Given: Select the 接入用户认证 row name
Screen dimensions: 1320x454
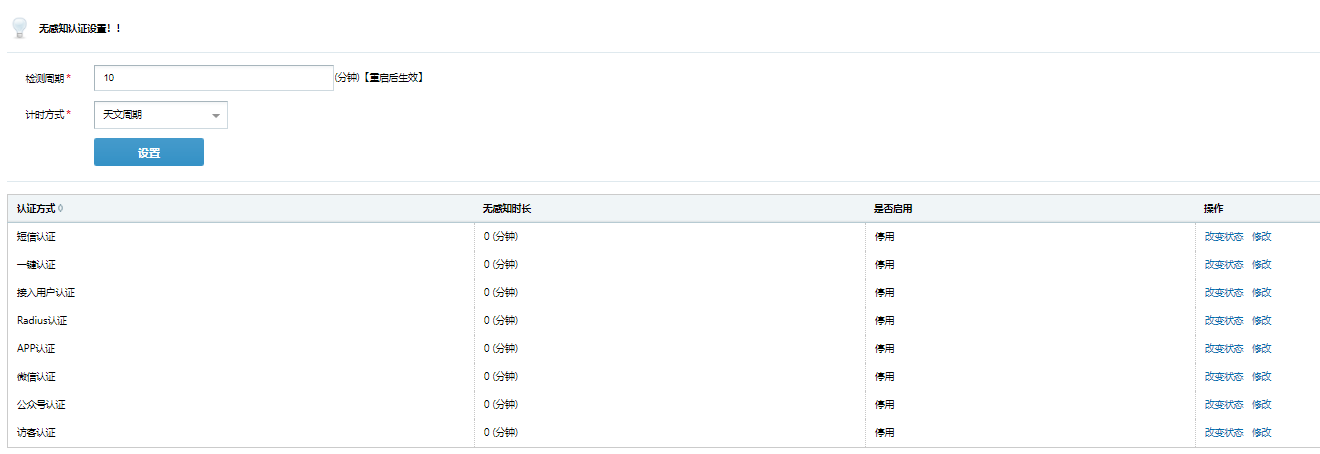Looking at the screenshot, I should pos(46,293).
